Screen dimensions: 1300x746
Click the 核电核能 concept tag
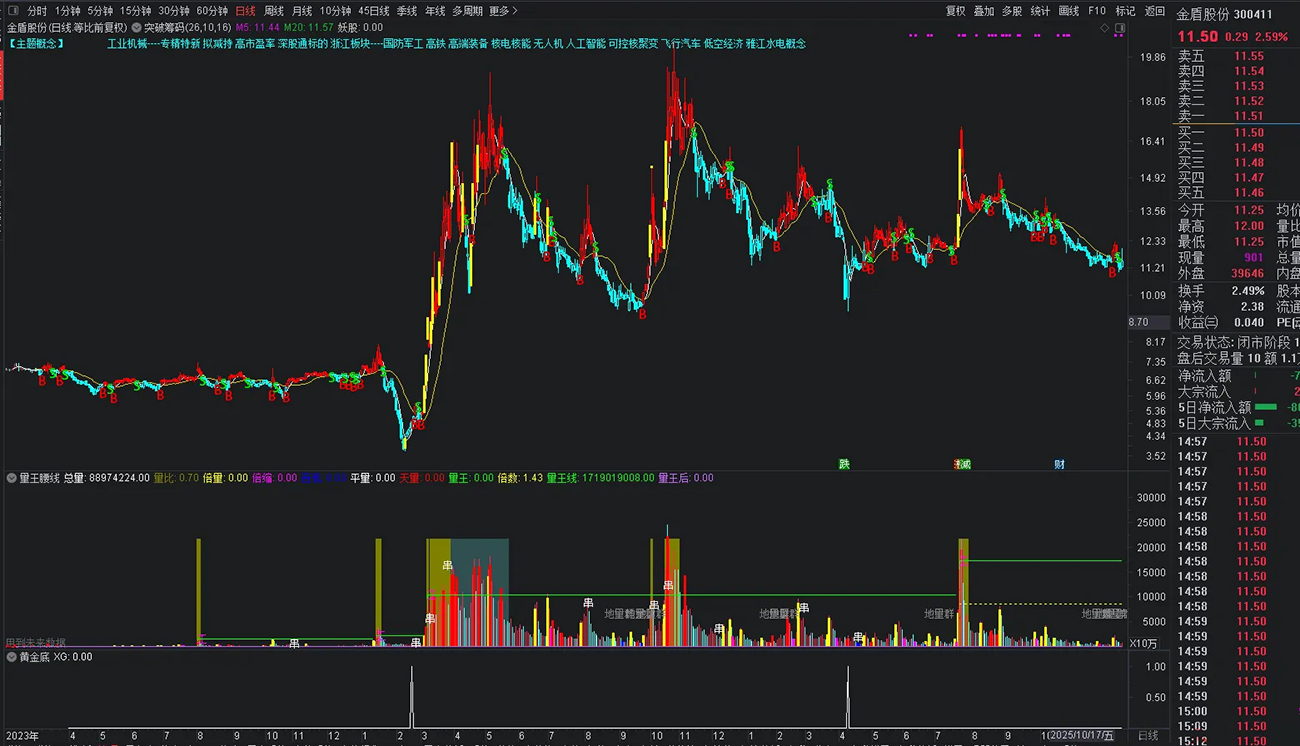pos(510,43)
